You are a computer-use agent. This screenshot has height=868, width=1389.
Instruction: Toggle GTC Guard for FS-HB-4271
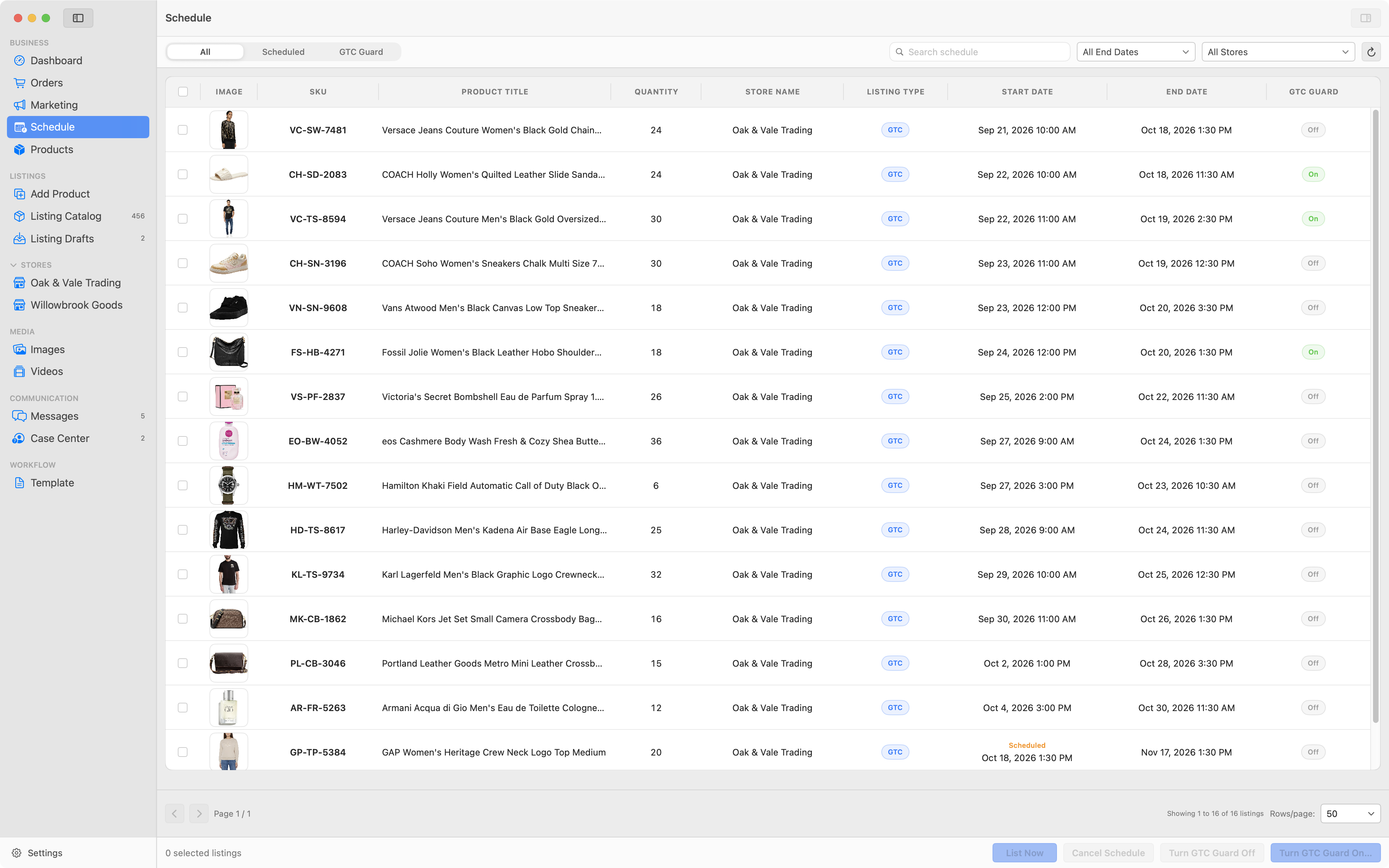tap(1313, 352)
